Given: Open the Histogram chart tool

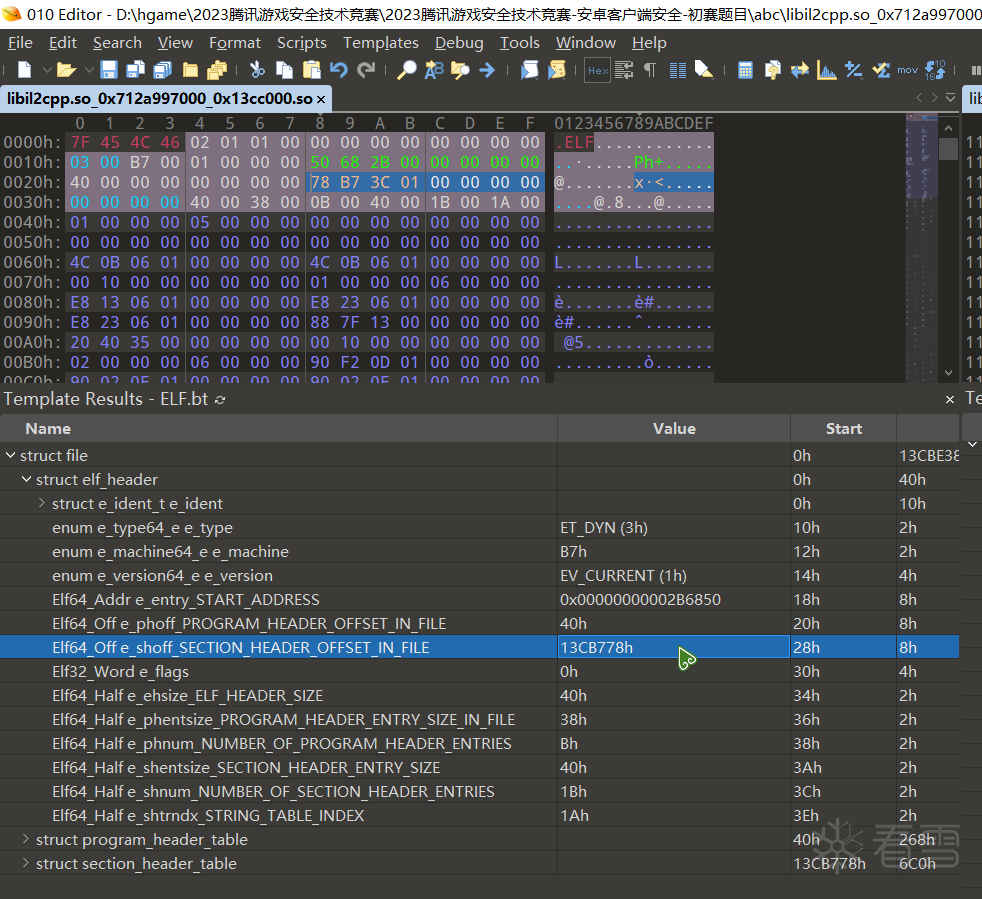Looking at the screenshot, I should 827,70.
